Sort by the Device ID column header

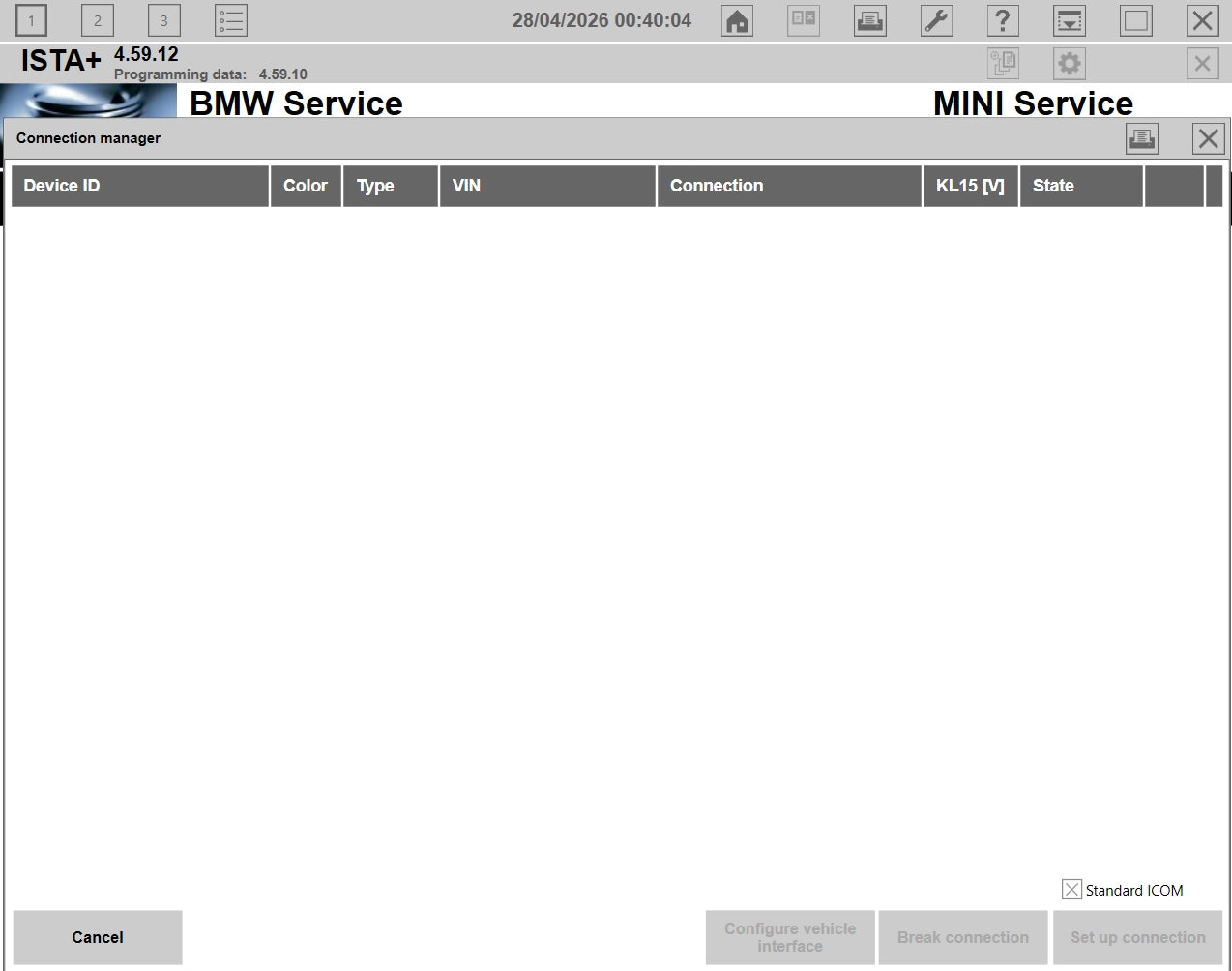click(140, 186)
